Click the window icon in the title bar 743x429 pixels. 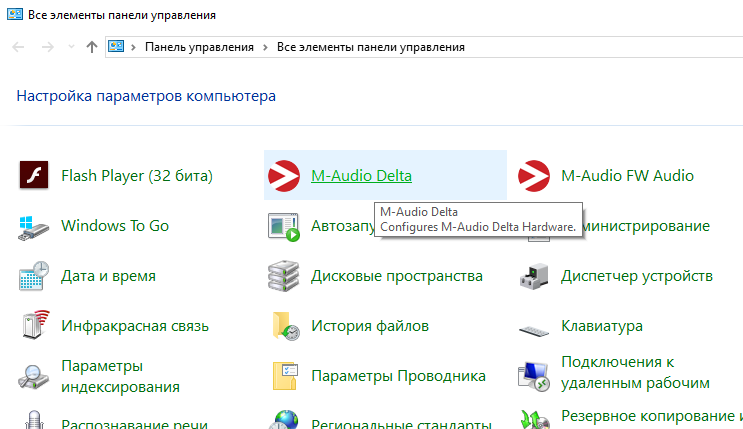pyautogui.click(x=15, y=14)
